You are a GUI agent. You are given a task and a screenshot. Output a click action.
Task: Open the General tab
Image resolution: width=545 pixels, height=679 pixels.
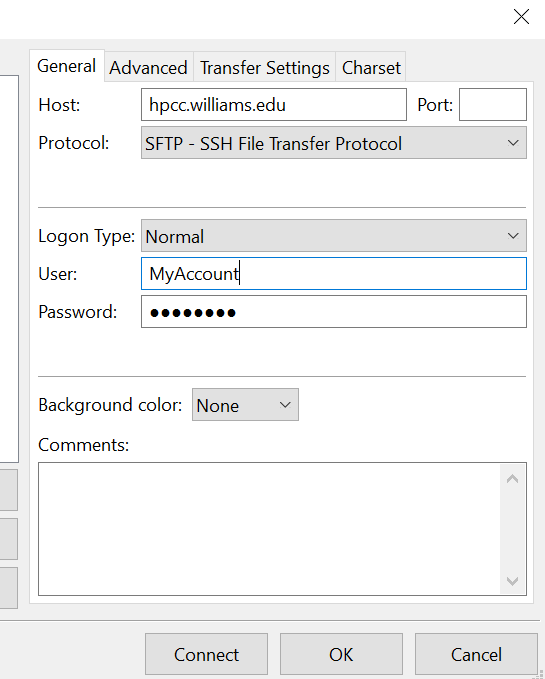coord(67,66)
